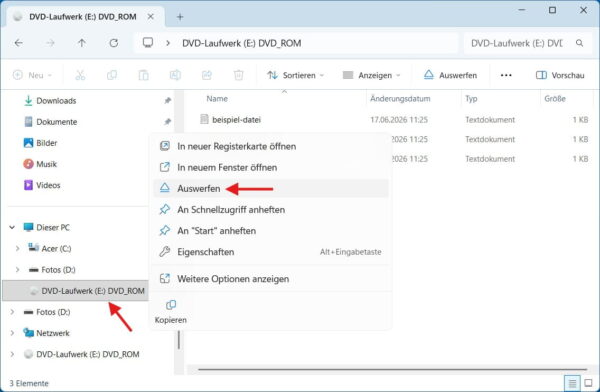Click Auswerfen in the toolbar
The height and width of the screenshot is (392, 600).
[x=450, y=75]
